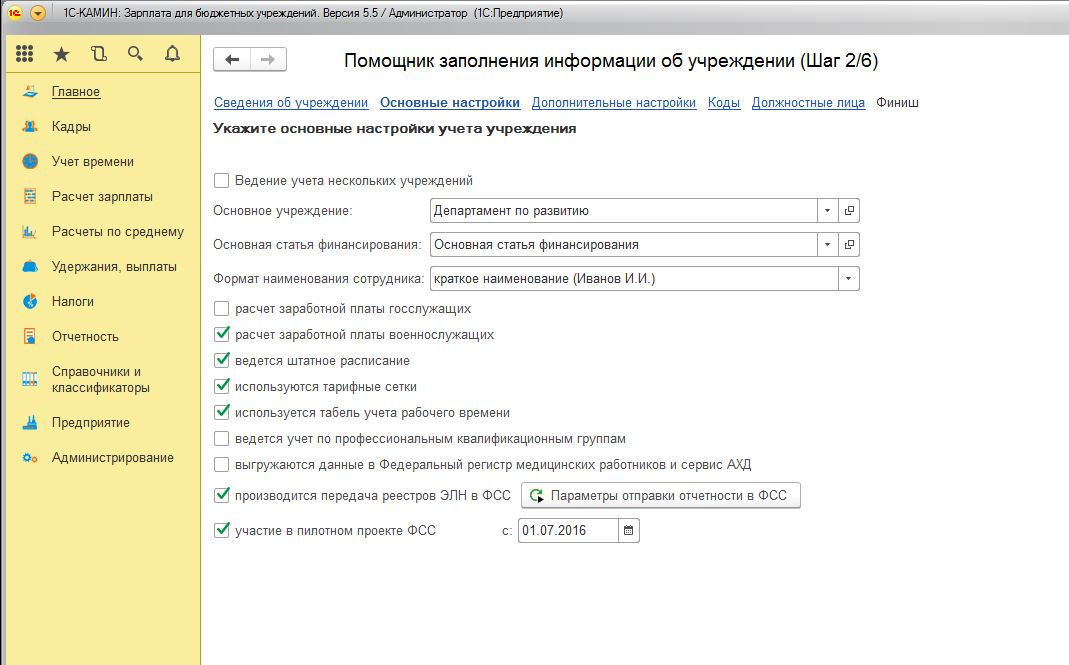This screenshot has height=665, width=1069.
Task: Open the Основное учреждение record icon
Action: [x=849, y=211]
